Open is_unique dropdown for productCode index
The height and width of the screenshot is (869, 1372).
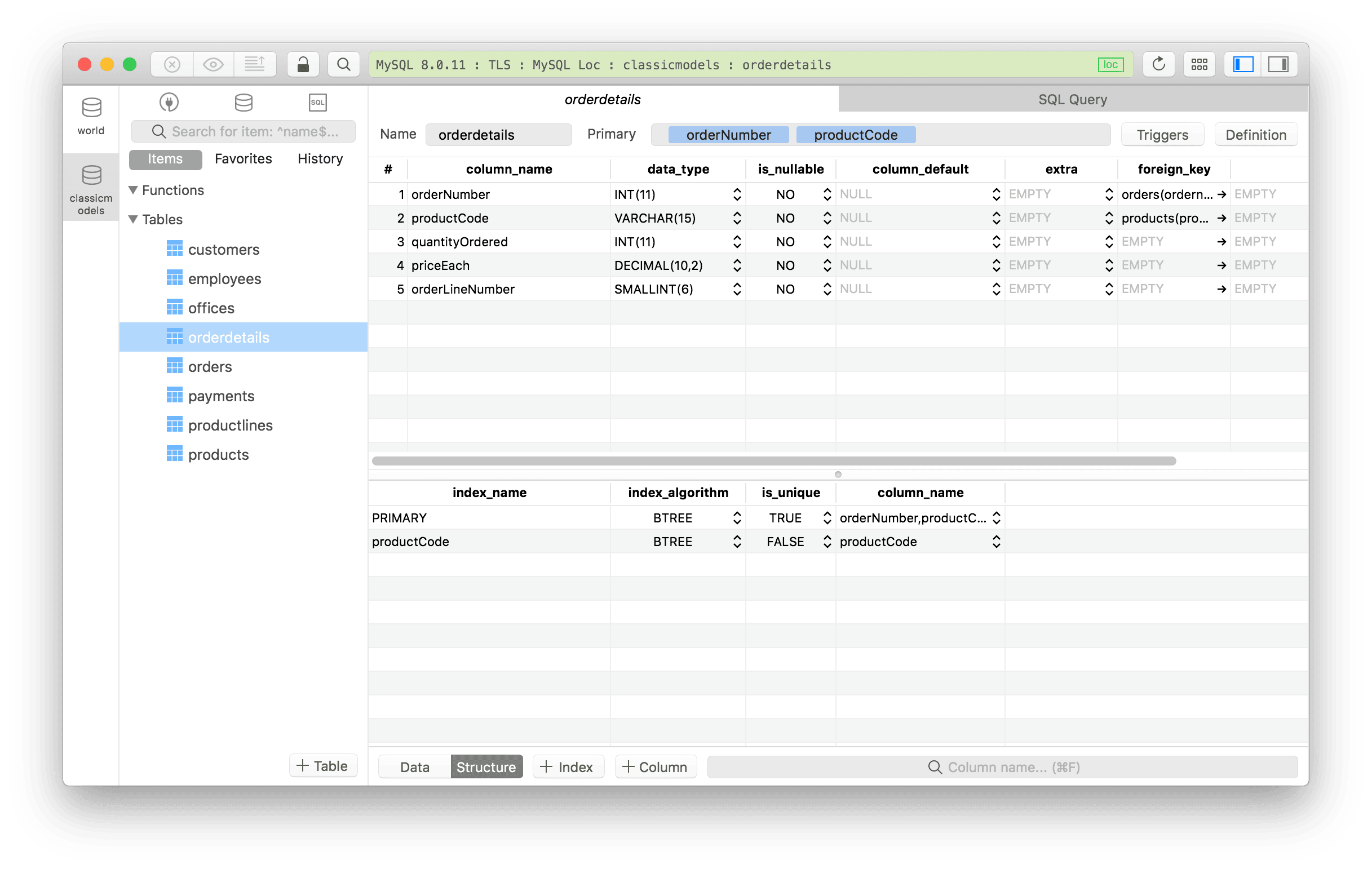point(827,542)
